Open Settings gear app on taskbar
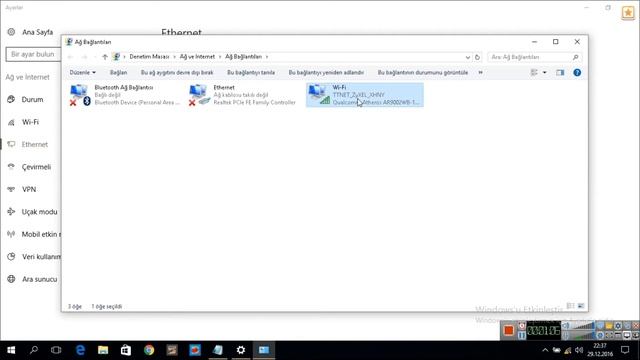The height and width of the screenshot is (360, 640). (x=241, y=350)
